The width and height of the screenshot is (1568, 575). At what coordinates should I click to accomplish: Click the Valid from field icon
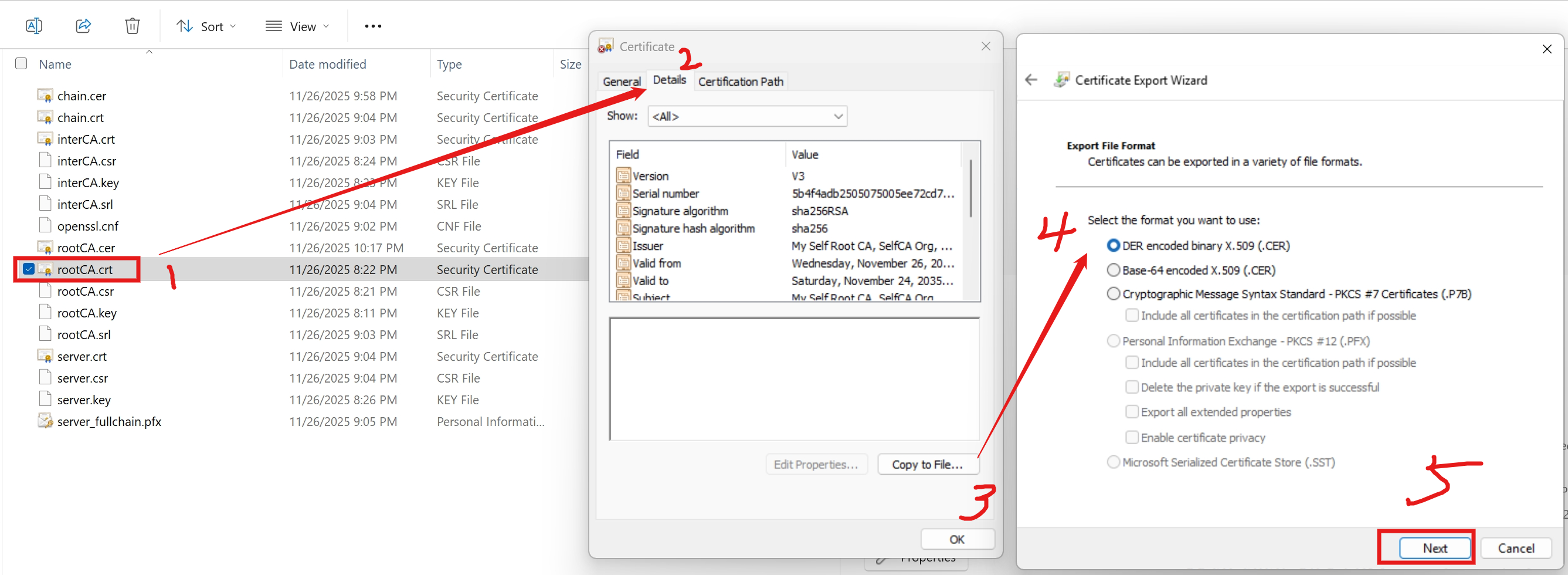tap(623, 263)
